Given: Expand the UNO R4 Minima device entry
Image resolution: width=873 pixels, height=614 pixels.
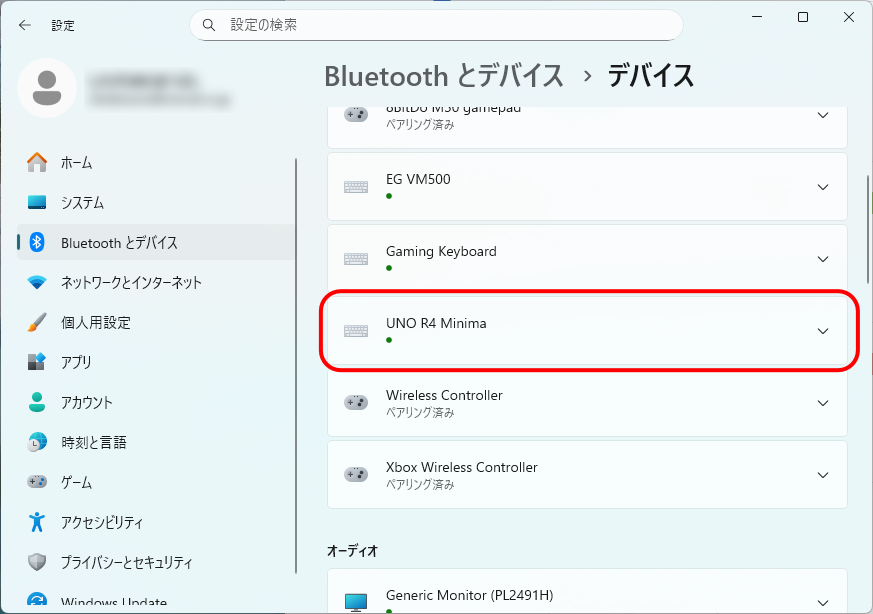Looking at the screenshot, I should (x=823, y=331).
